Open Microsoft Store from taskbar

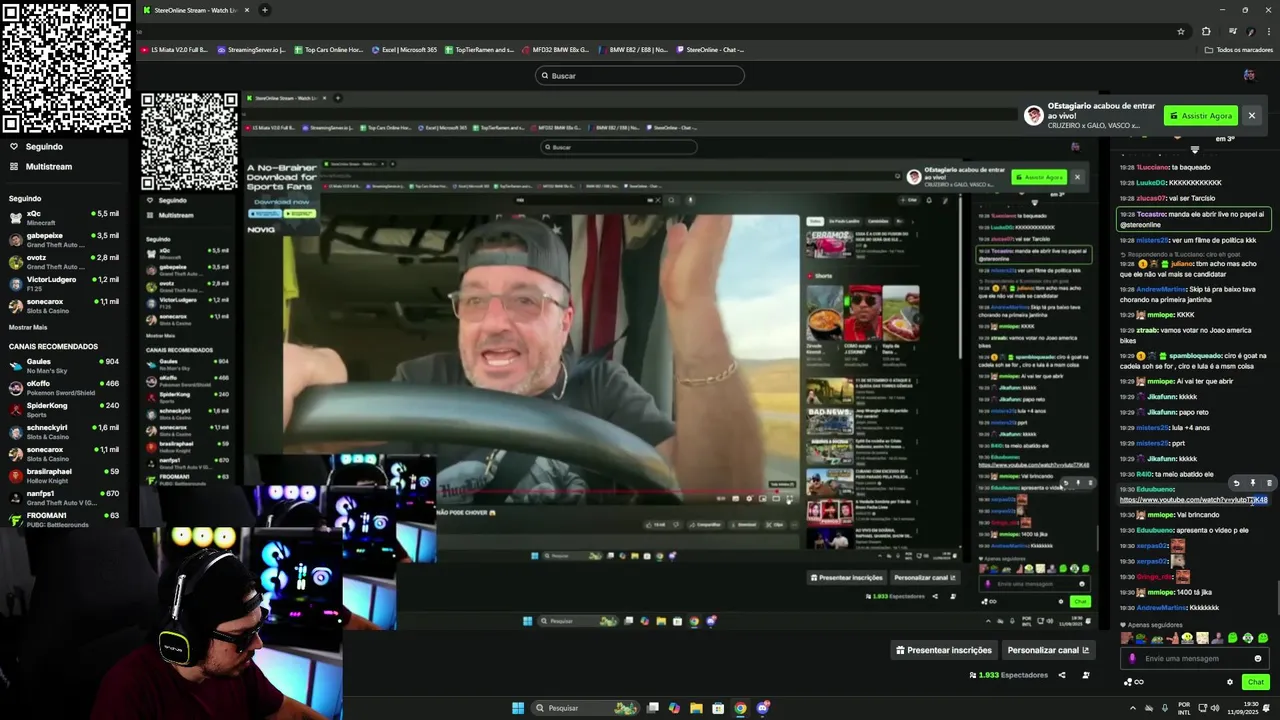click(718, 708)
